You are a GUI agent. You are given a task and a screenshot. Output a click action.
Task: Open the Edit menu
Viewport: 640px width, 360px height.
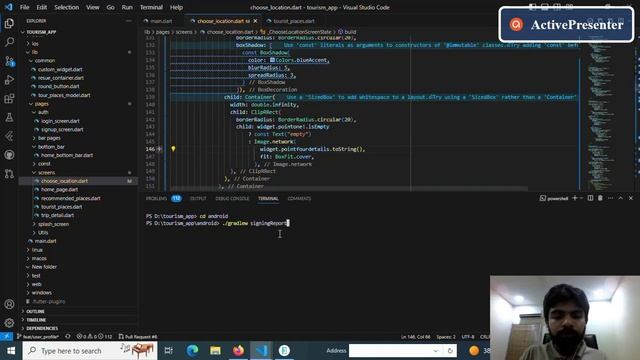[42, 7]
